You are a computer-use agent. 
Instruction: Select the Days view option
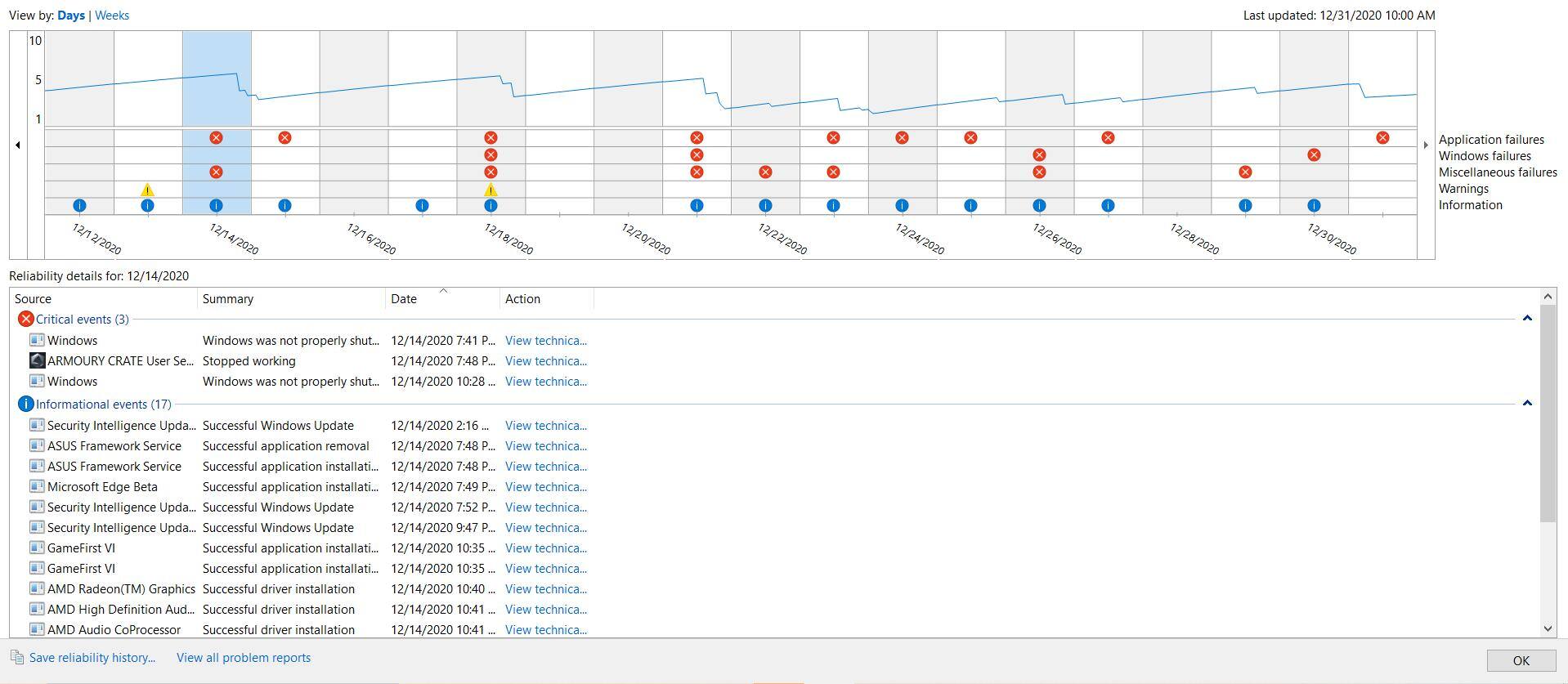(71, 16)
